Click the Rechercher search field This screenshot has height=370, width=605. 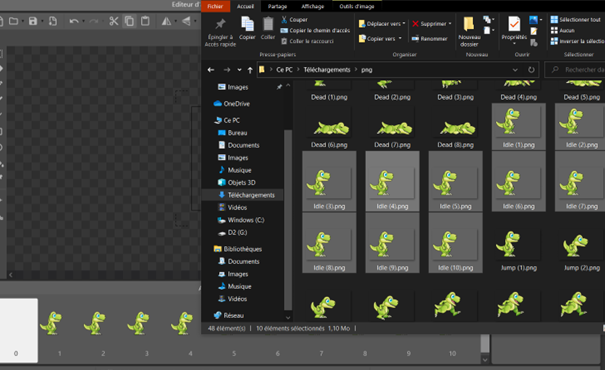(575, 70)
